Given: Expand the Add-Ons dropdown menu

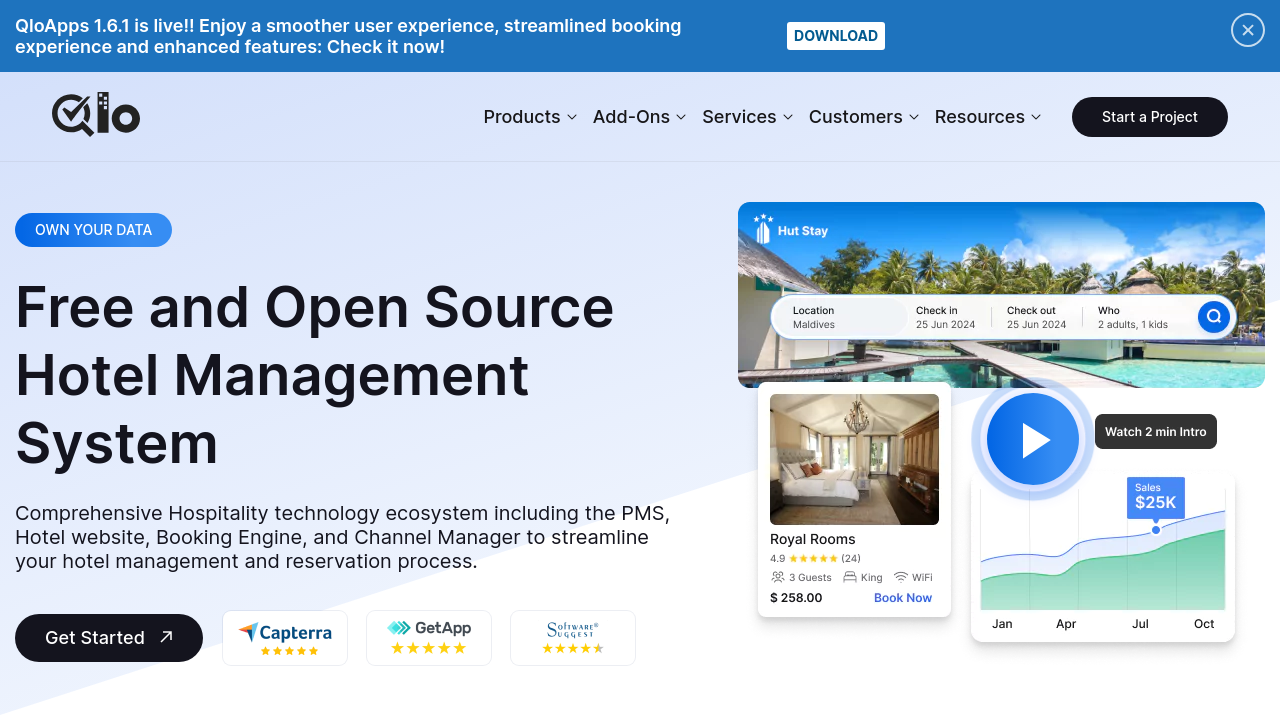Looking at the screenshot, I should pyautogui.click(x=639, y=117).
